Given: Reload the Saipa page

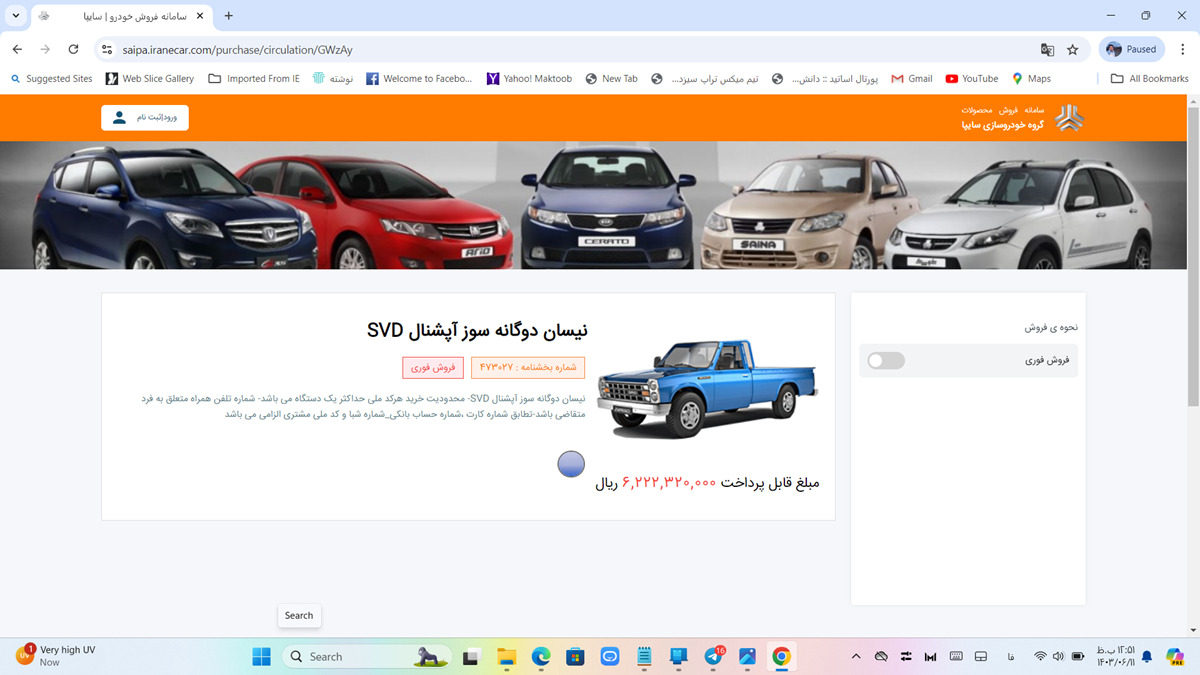Looking at the screenshot, I should 73,49.
